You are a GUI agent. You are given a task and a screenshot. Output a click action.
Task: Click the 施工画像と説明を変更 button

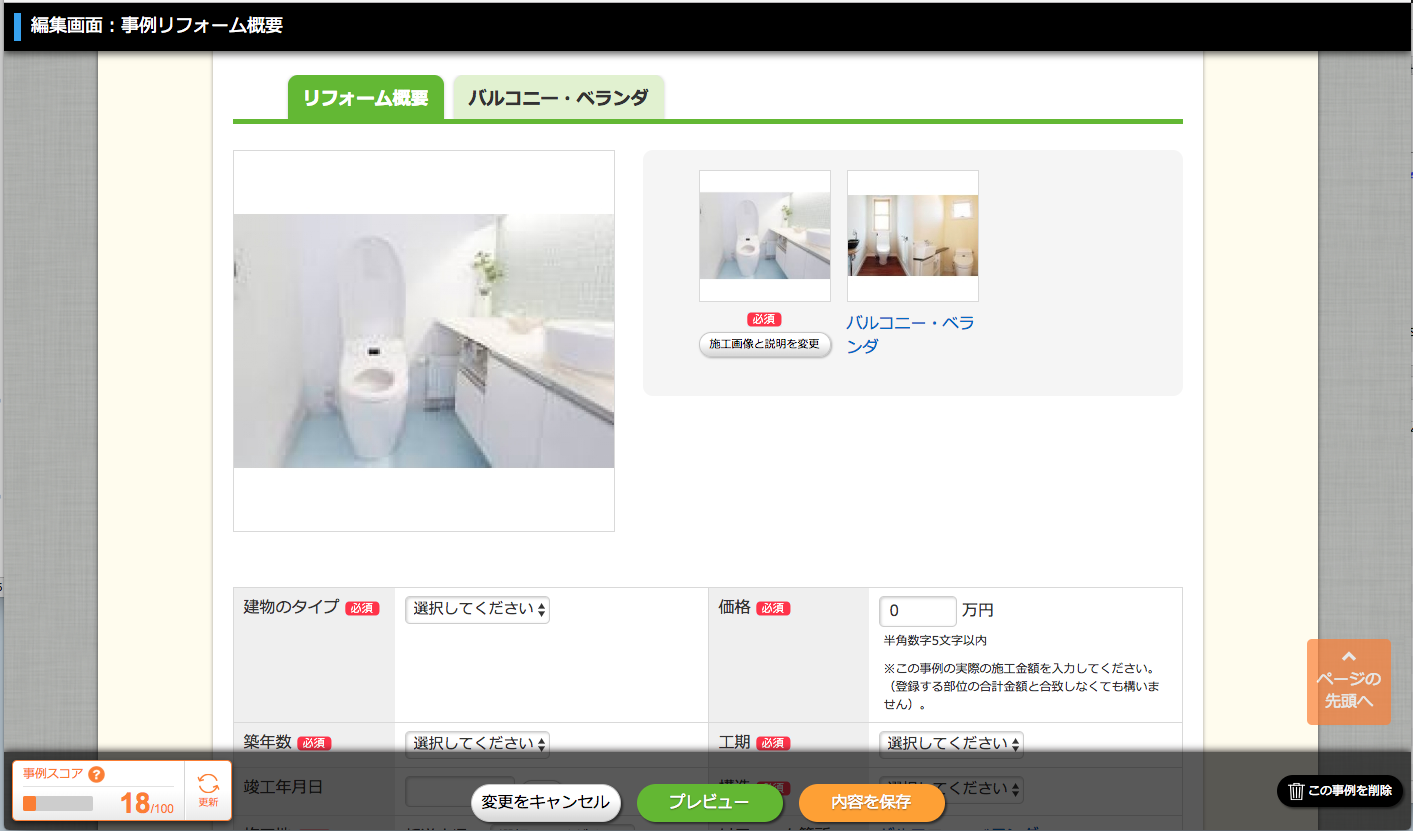(x=764, y=344)
